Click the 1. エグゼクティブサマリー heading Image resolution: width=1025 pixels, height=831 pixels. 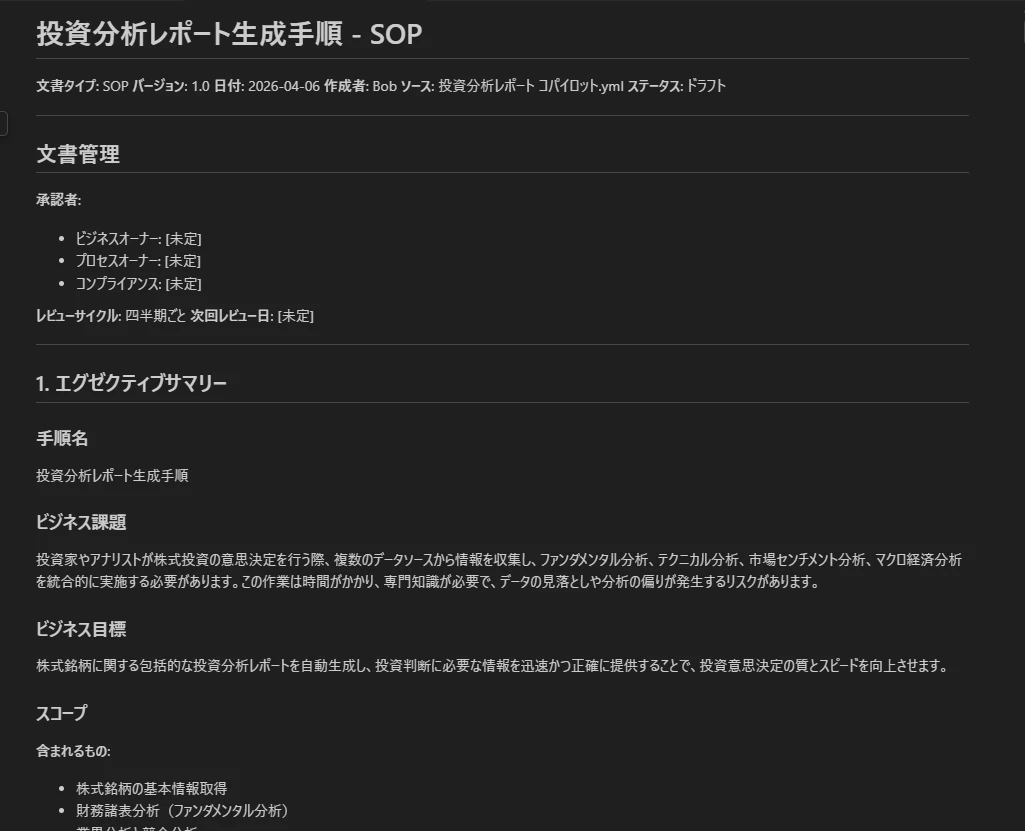pyautogui.click(x=131, y=383)
